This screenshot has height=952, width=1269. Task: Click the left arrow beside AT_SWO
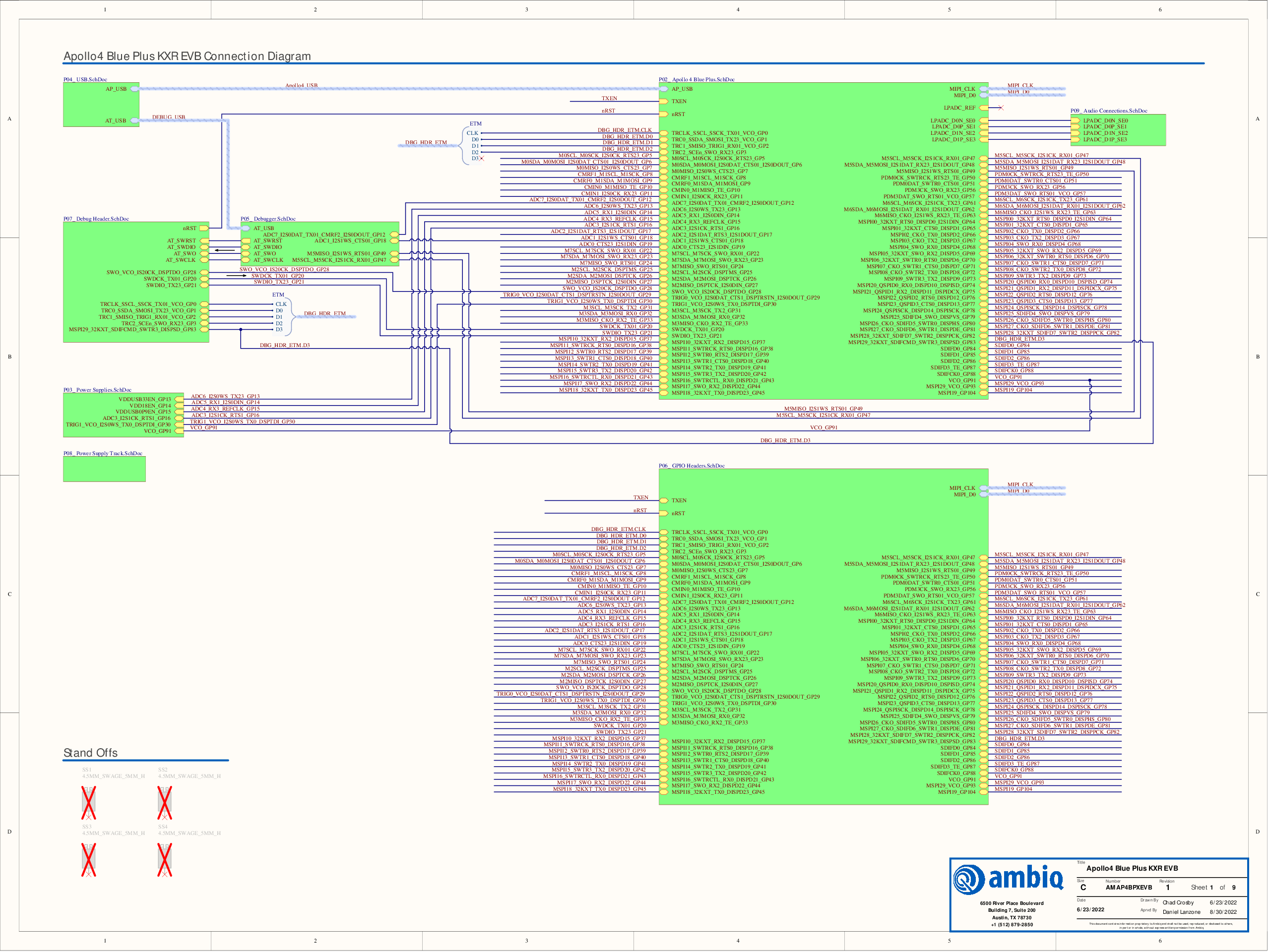[x=224, y=250]
